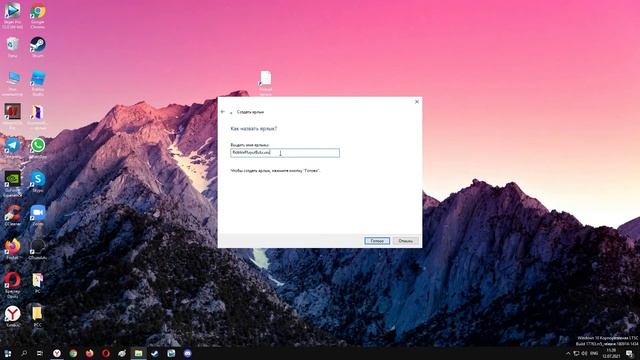
Task: Select the GeForce Experience desktop shortcut
Action: pos(13,184)
